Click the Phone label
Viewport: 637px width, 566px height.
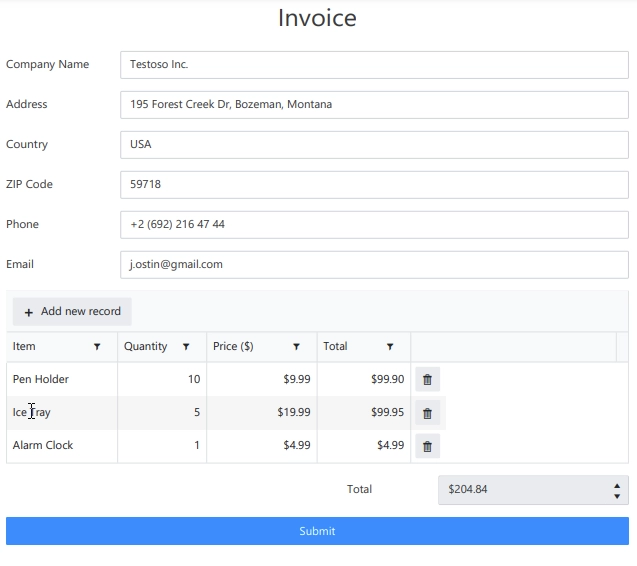click(22, 224)
